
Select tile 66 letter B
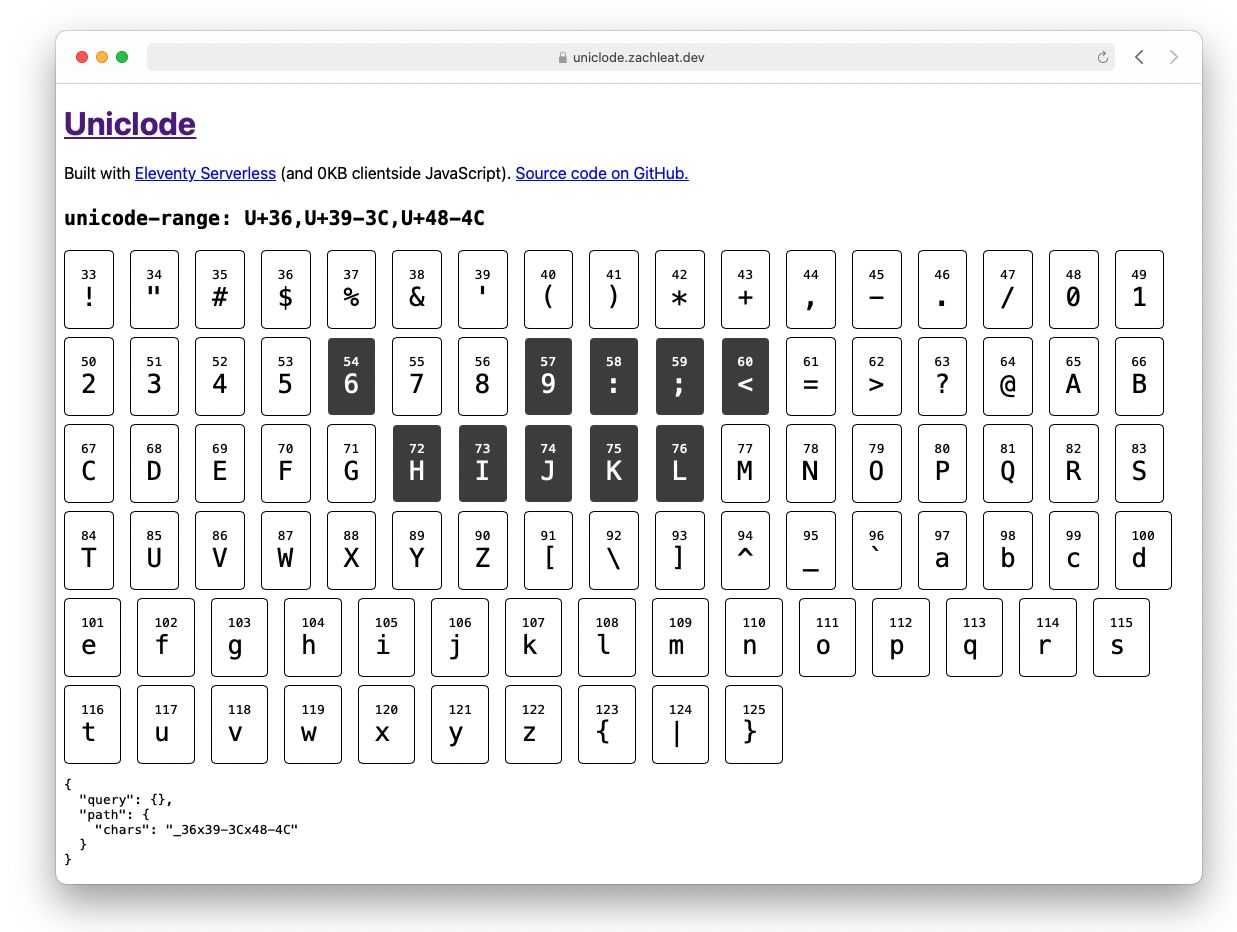tap(1139, 376)
